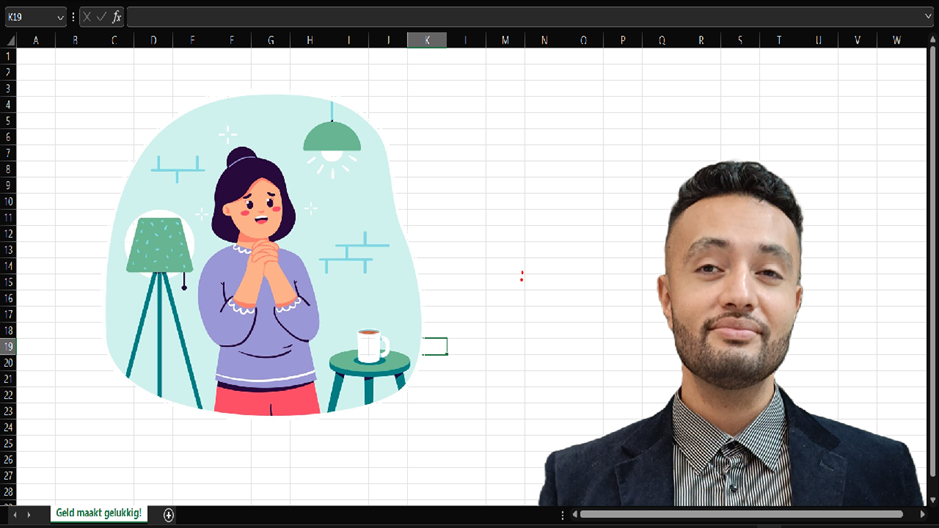Click the vertical scrollbar down arrow
The image size is (939, 528).
932,499
